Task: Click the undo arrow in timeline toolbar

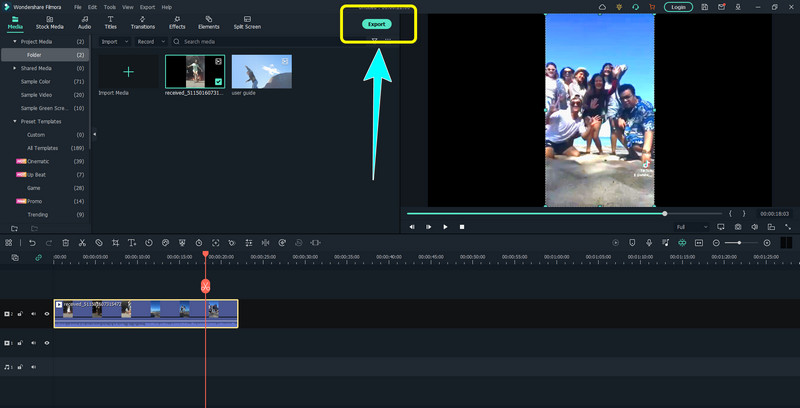Action: click(32, 243)
